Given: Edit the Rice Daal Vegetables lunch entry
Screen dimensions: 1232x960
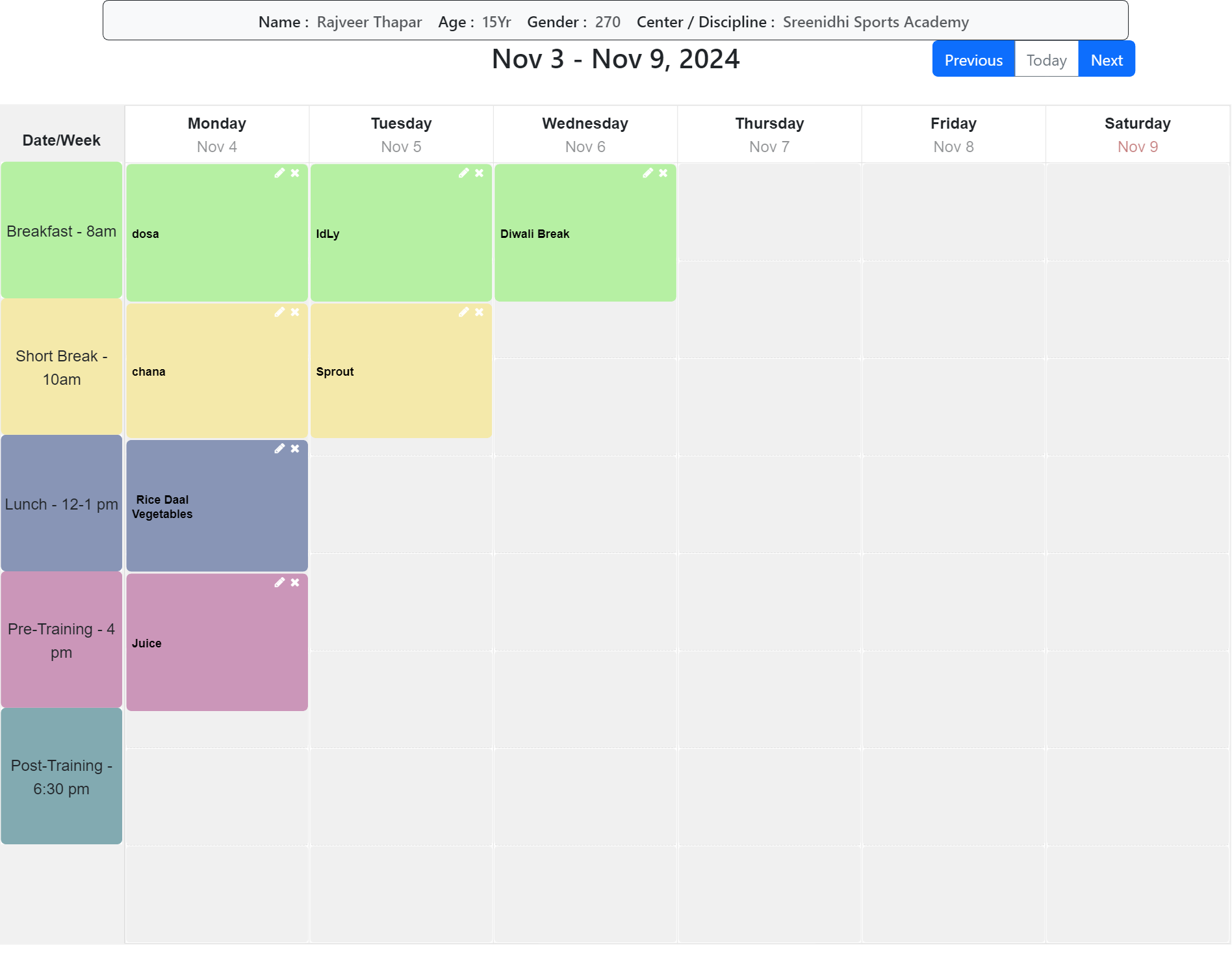Looking at the screenshot, I should (x=279, y=448).
